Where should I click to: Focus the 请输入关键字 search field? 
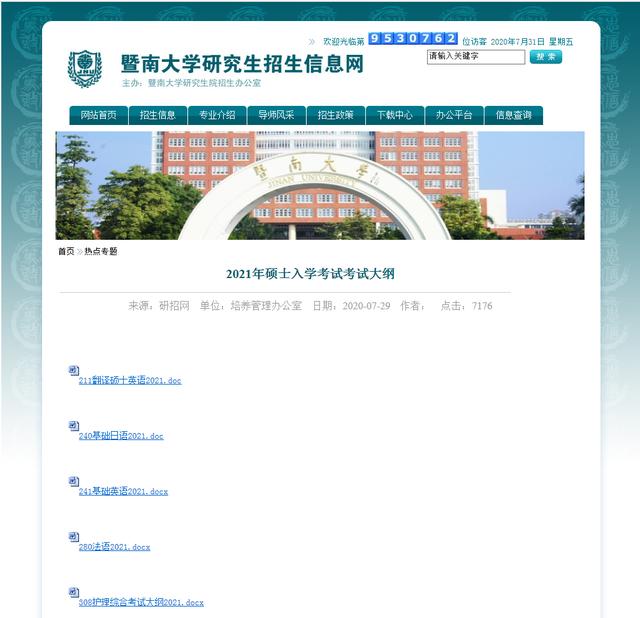476,57
